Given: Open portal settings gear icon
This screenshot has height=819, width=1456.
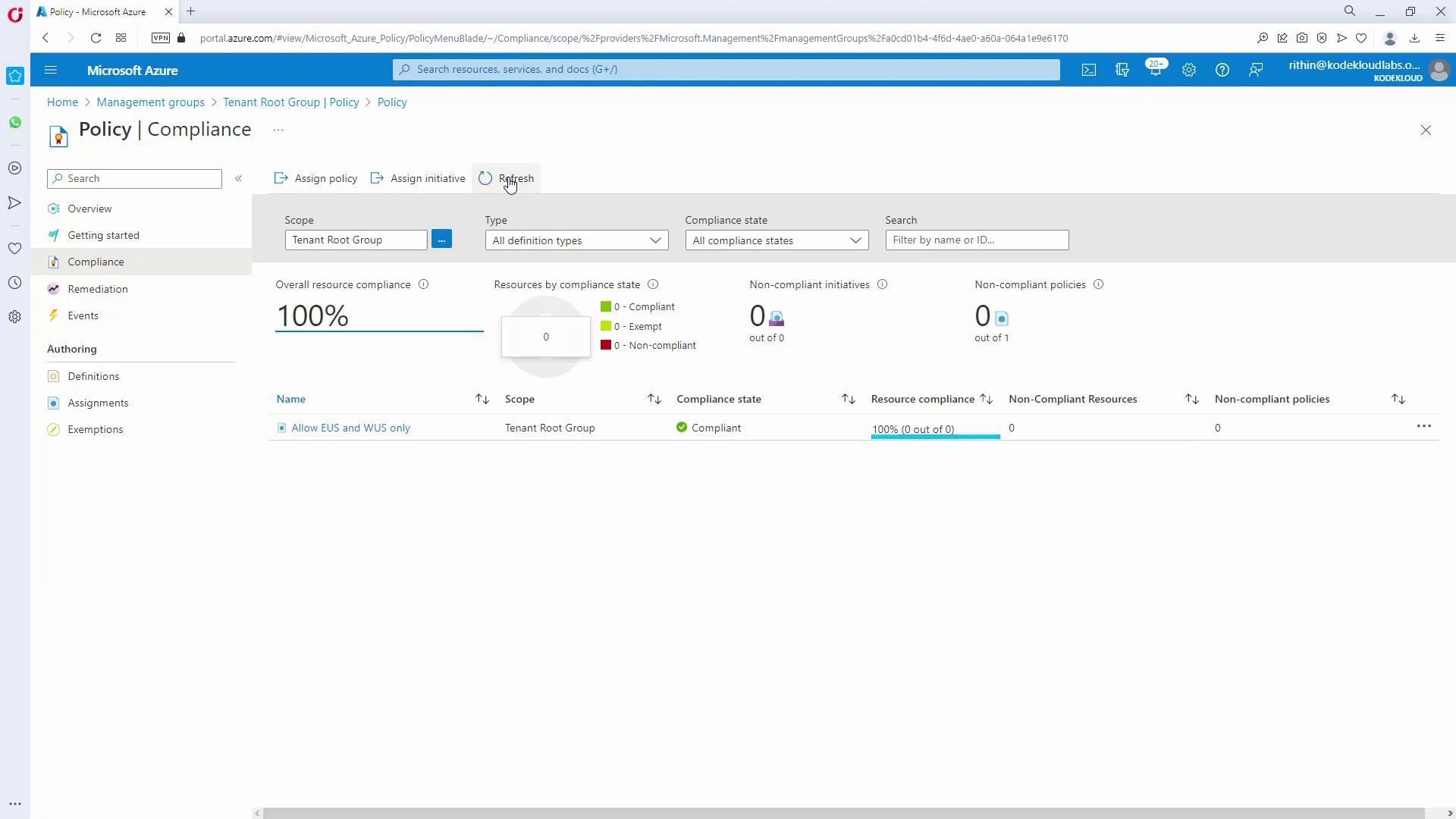Looking at the screenshot, I should [1189, 70].
